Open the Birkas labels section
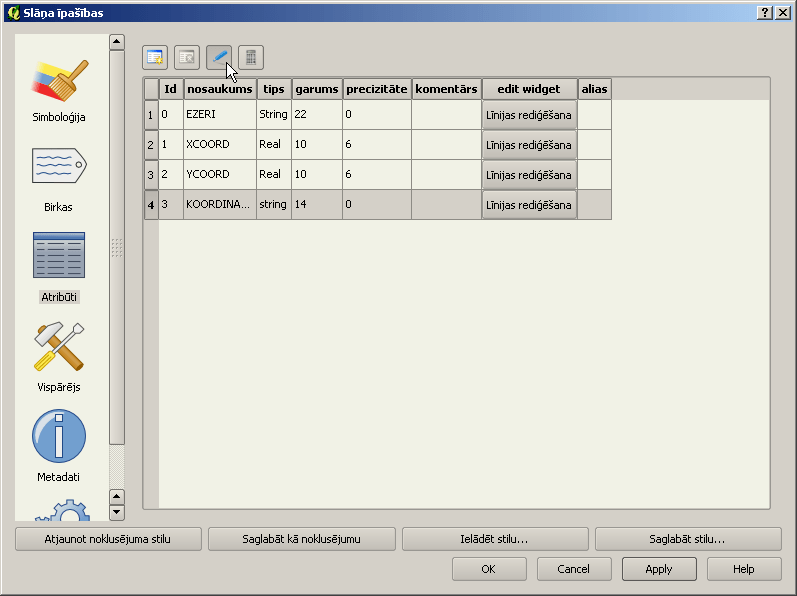 [x=59, y=180]
